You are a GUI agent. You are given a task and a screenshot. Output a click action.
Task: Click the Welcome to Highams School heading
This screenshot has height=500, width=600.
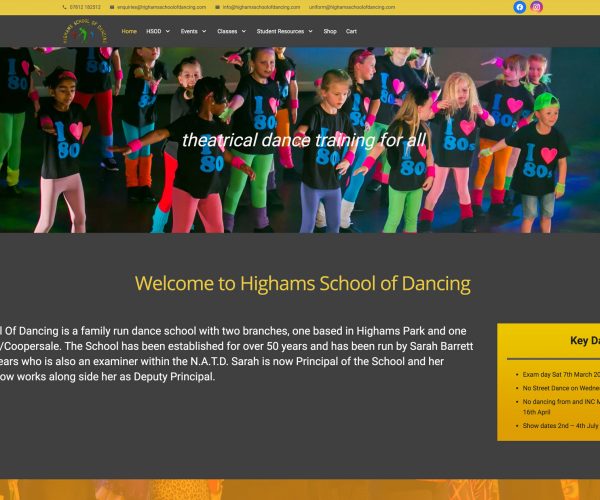(302, 284)
